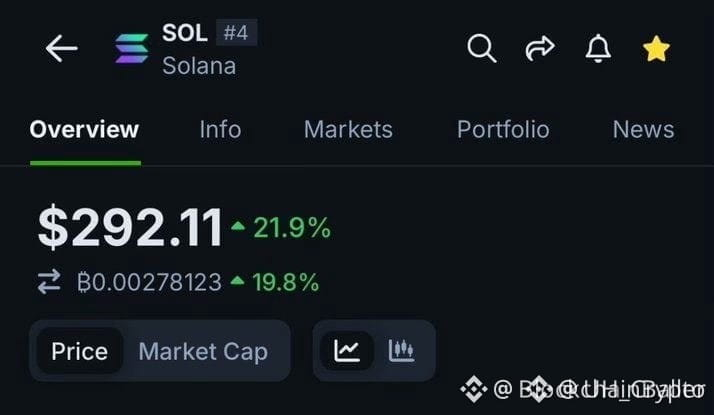The height and width of the screenshot is (415, 714).
Task: Set a price alert with the bell icon
Action: pyautogui.click(x=598, y=48)
